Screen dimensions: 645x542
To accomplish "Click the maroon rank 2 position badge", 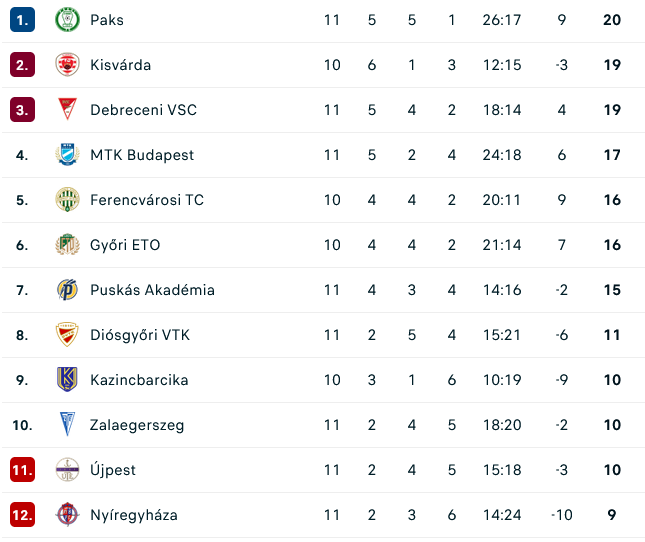I will [23, 65].
